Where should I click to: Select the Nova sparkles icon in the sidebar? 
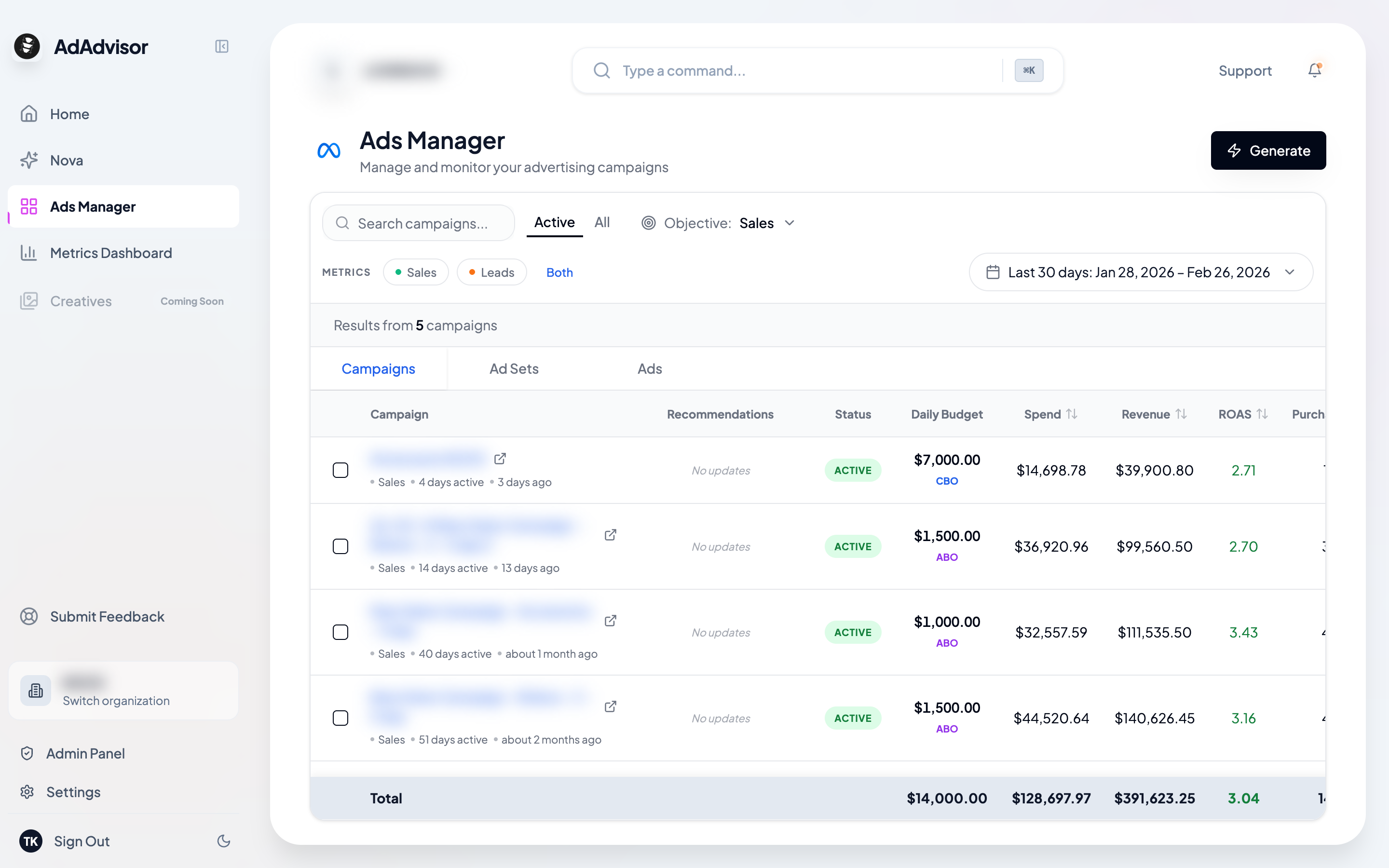[x=29, y=160]
